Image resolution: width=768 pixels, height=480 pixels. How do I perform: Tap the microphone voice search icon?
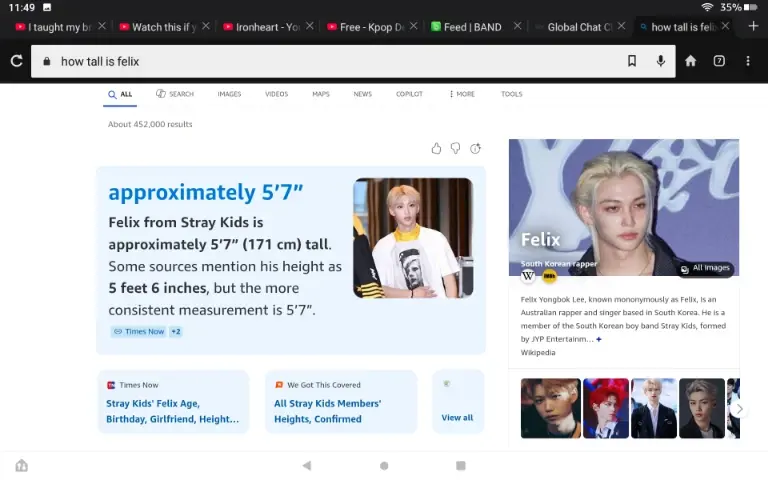(661, 61)
